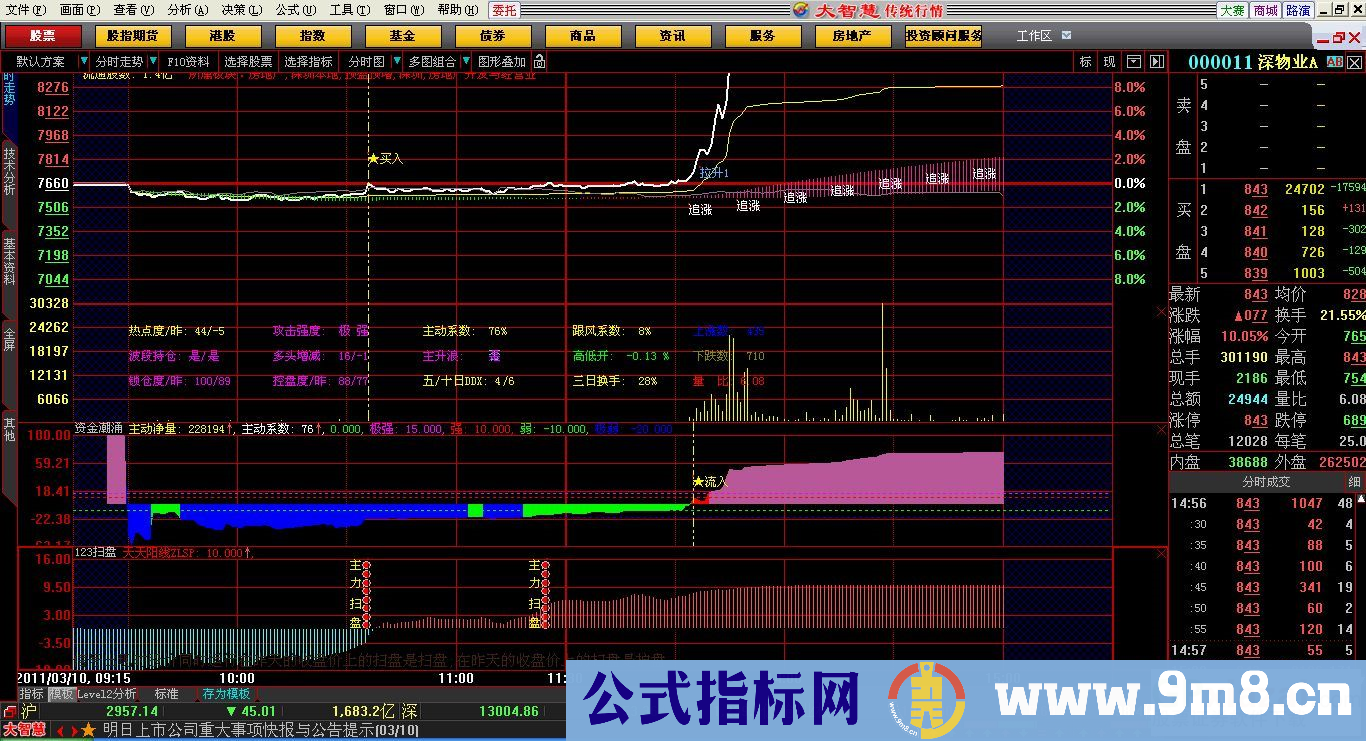
Task: Click the star icon in news ticker
Action: tap(88, 730)
